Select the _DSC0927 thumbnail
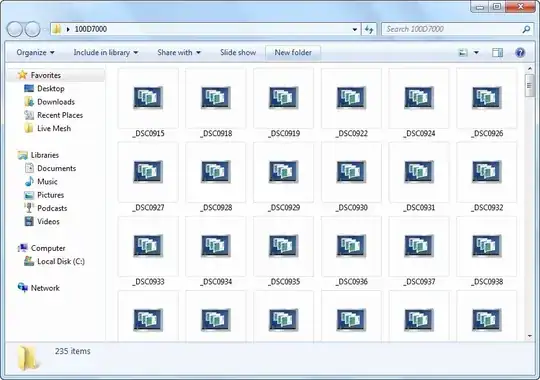The height and width of the screenshot is (380, 540). point(148,172)
